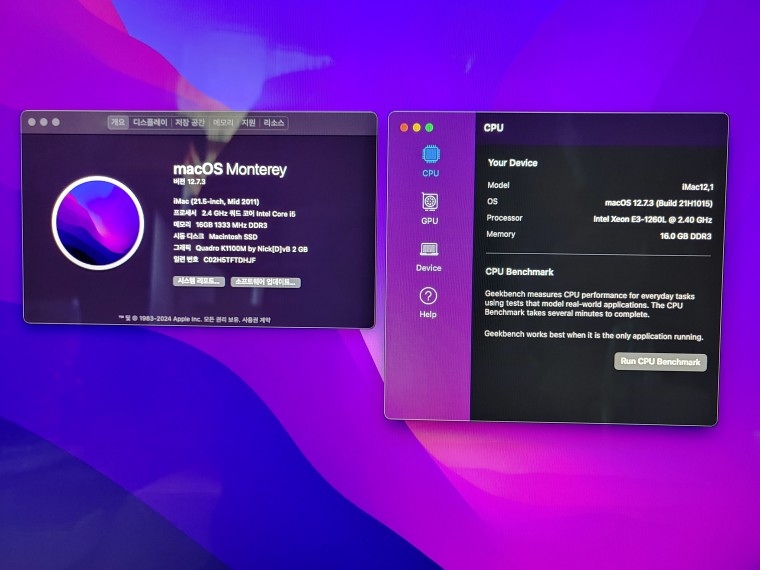Click the serial number C02H5TFTDHJF
Image resolution: width=760 pixels, height=570 pixels.
click(x=229, y=260)
